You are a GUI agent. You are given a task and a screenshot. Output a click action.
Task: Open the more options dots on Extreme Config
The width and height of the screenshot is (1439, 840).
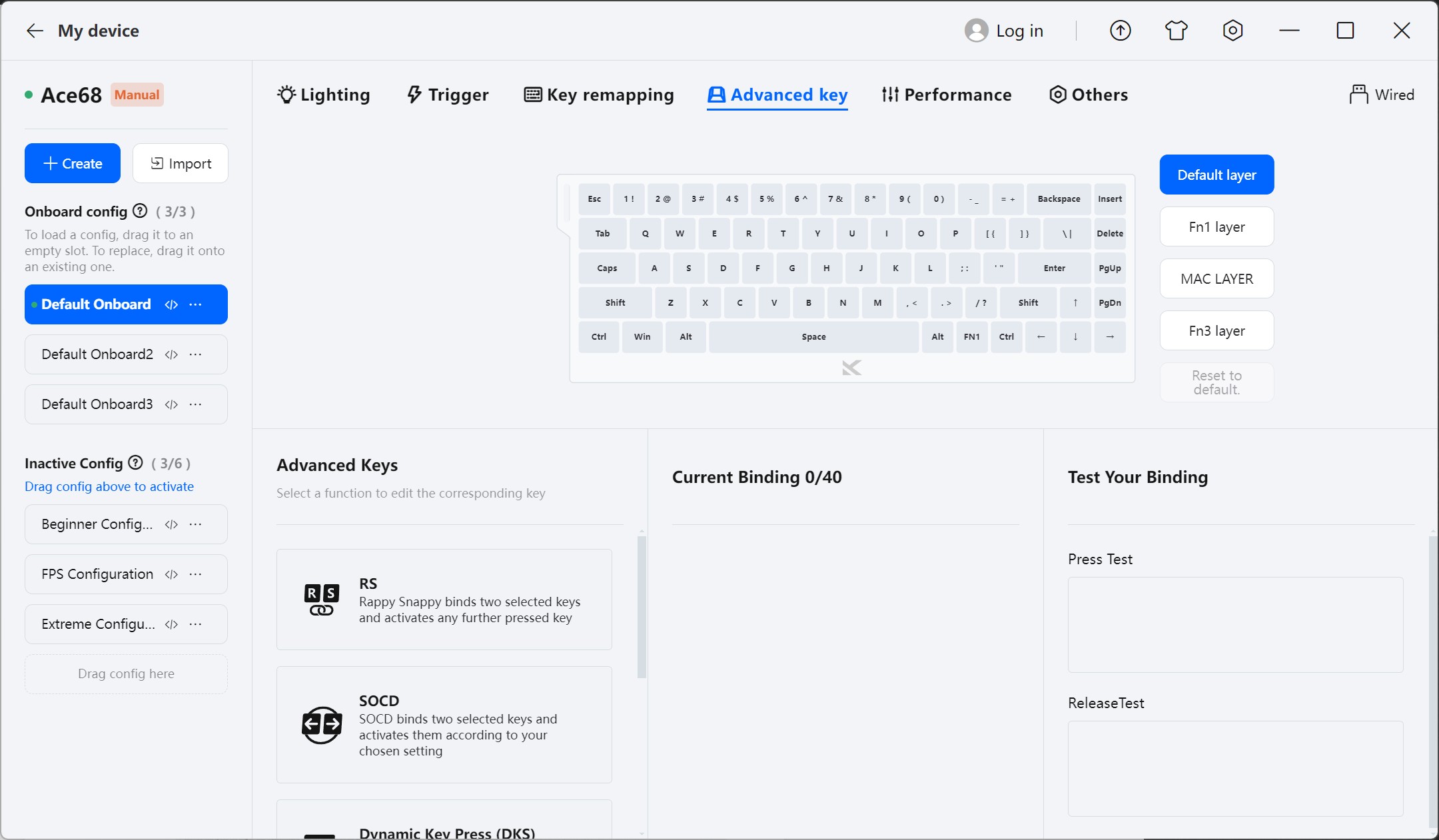coord(195,624)
